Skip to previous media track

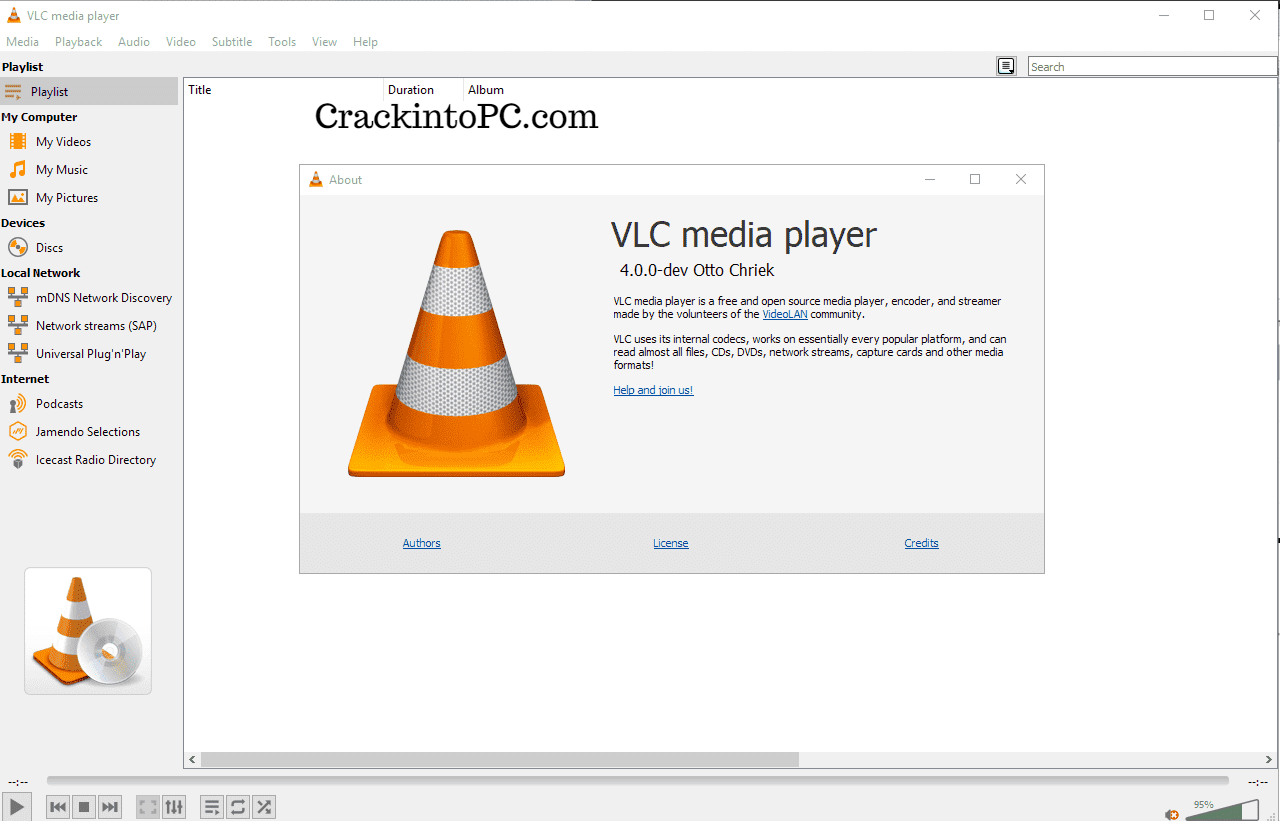58,806
